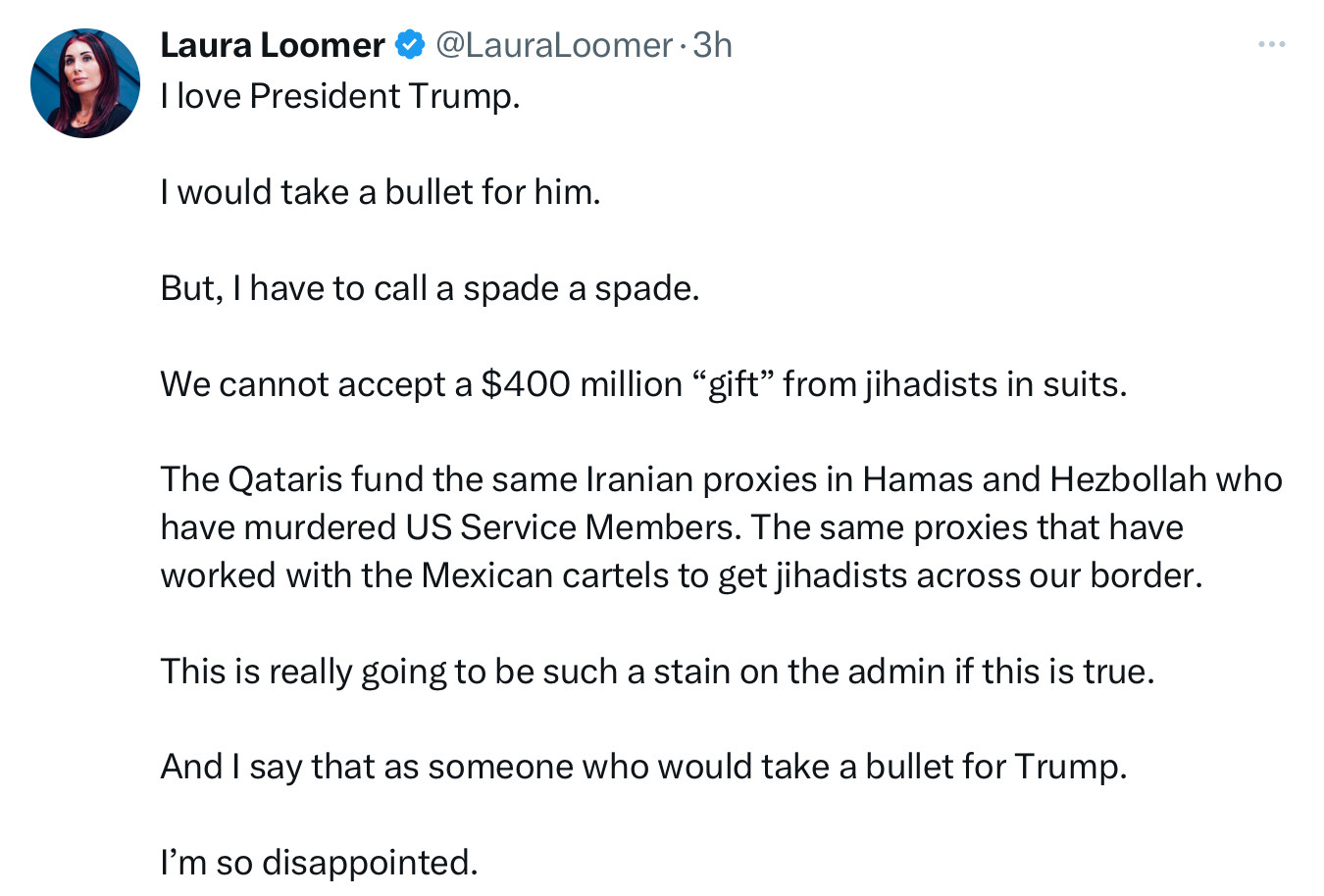Screen dimensions: 1324x896
Task: Click the Laura Loomer display name
Action: click(273, 45)
